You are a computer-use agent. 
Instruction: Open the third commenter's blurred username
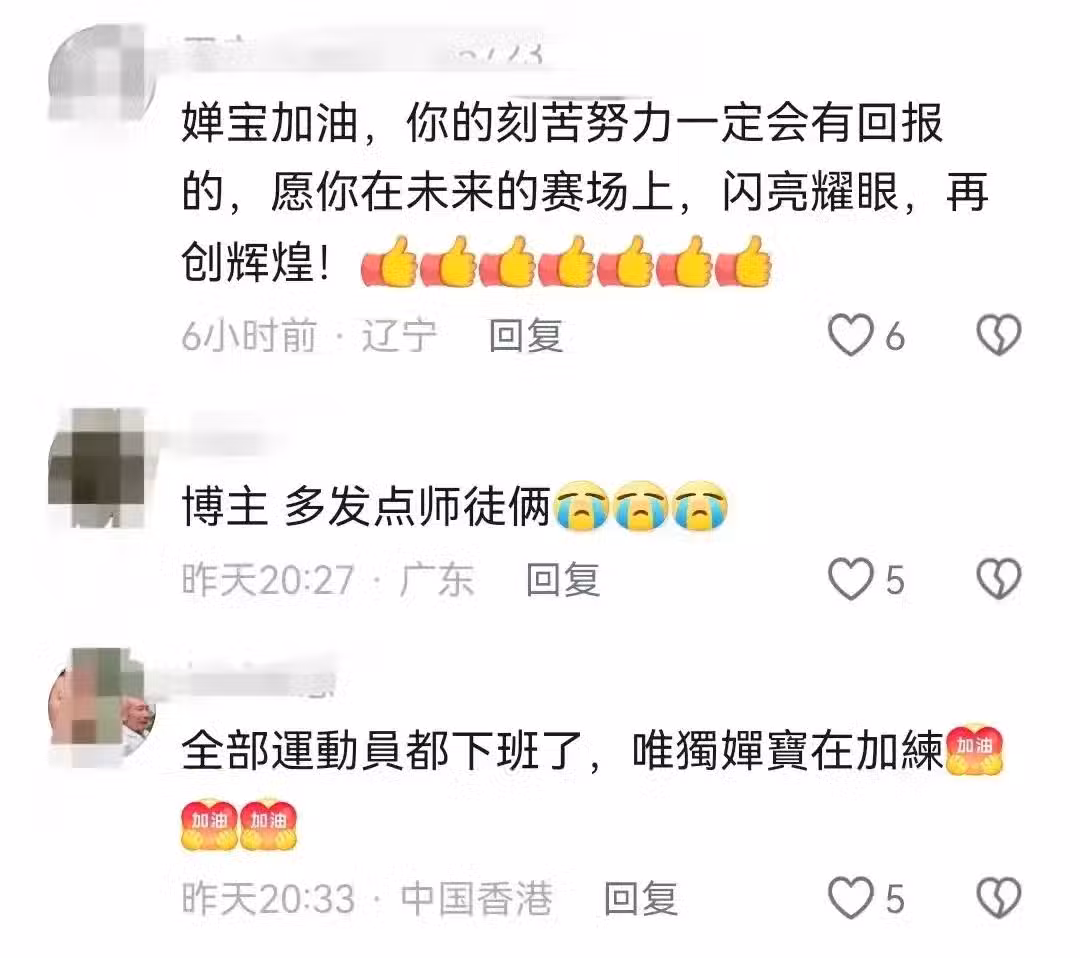click(259, 678)
